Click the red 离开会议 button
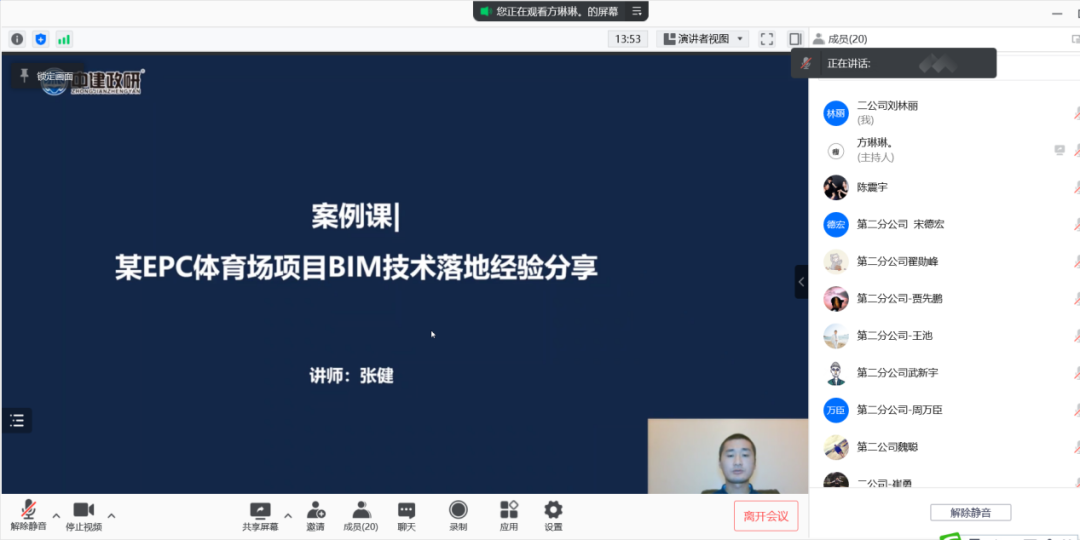 click(766, 516)
